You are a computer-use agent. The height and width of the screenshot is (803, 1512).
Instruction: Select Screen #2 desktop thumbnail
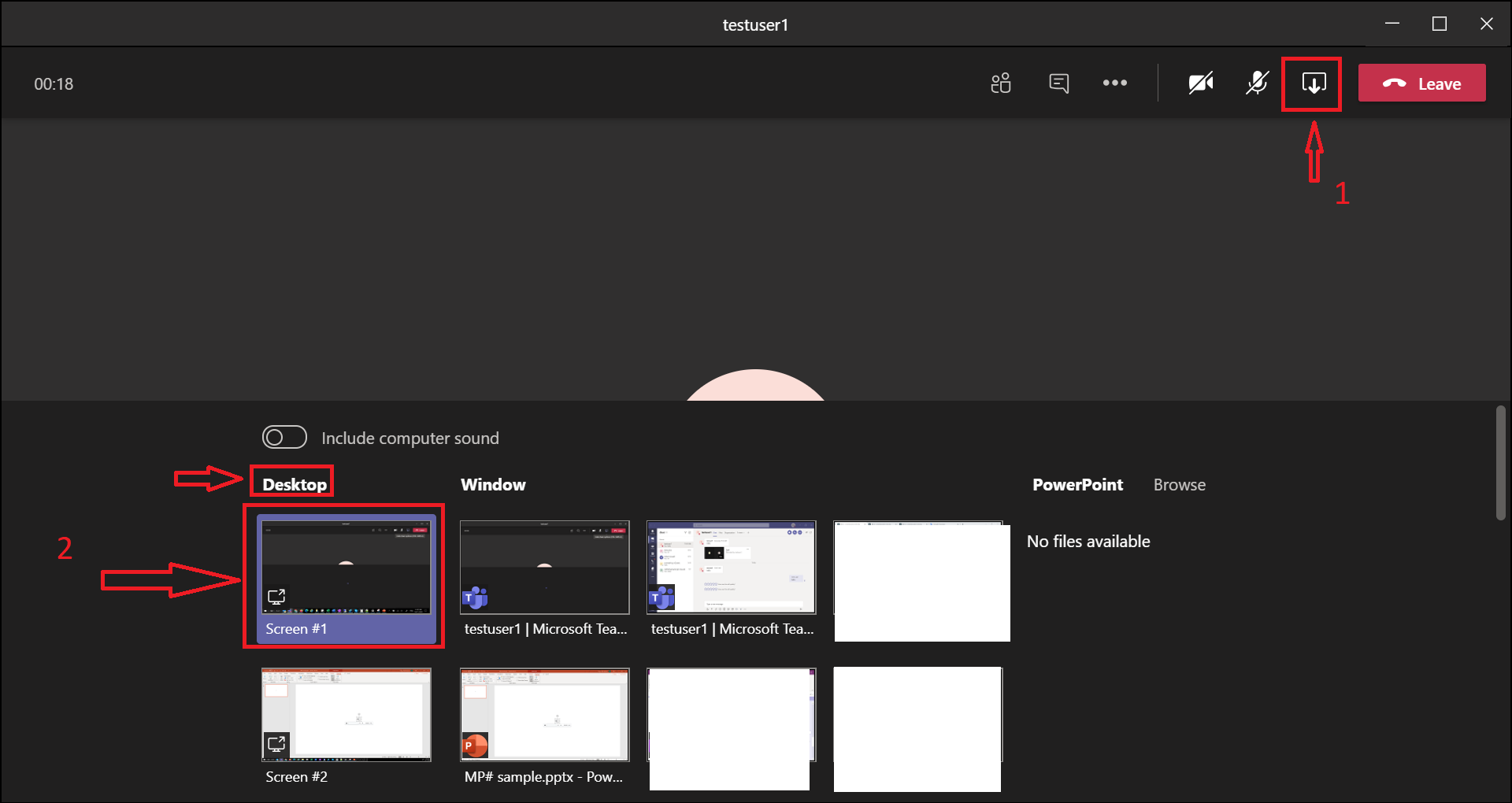(346, 715)
